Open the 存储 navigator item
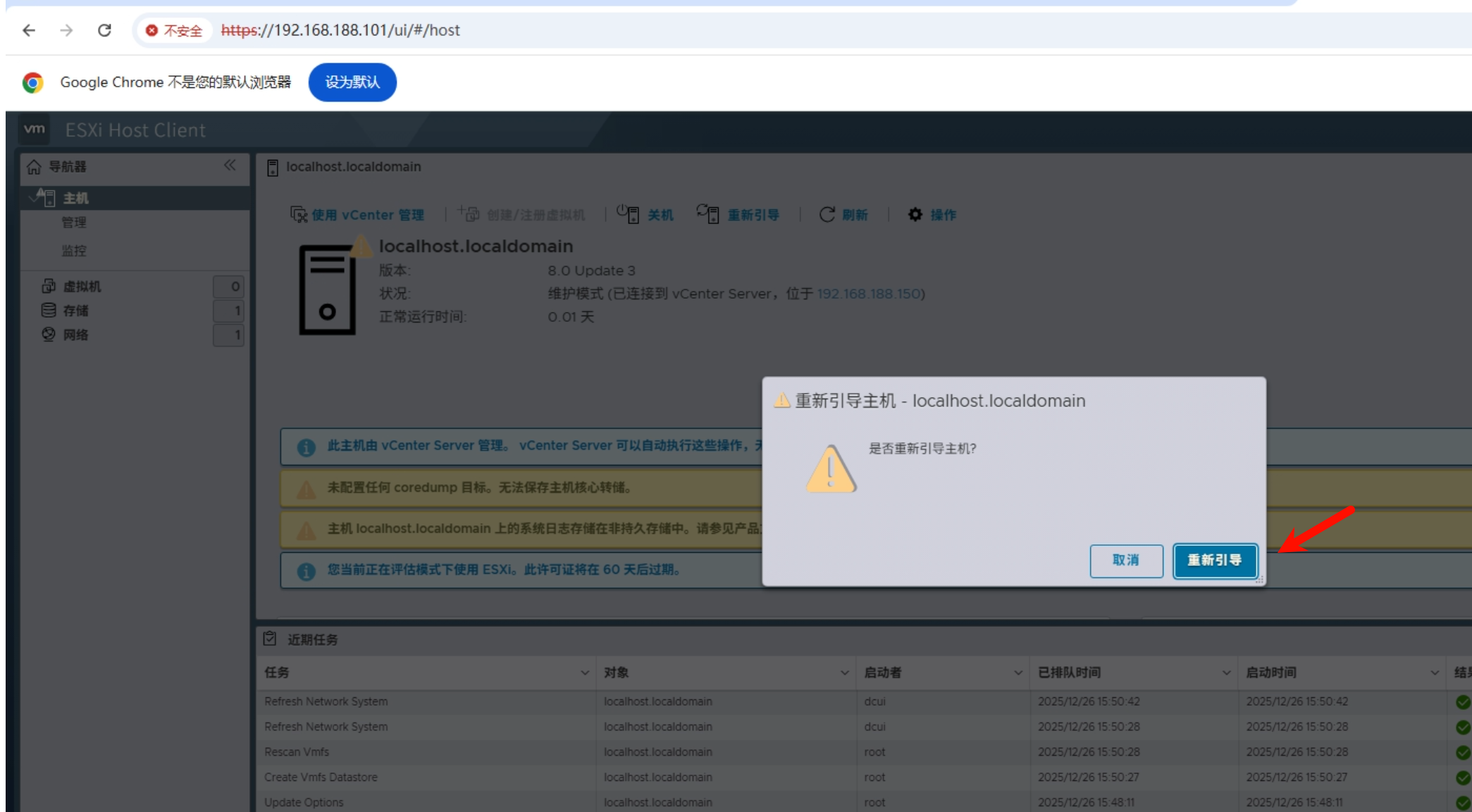The height and width of the screenshot is (812, 1472). (75, 311)
